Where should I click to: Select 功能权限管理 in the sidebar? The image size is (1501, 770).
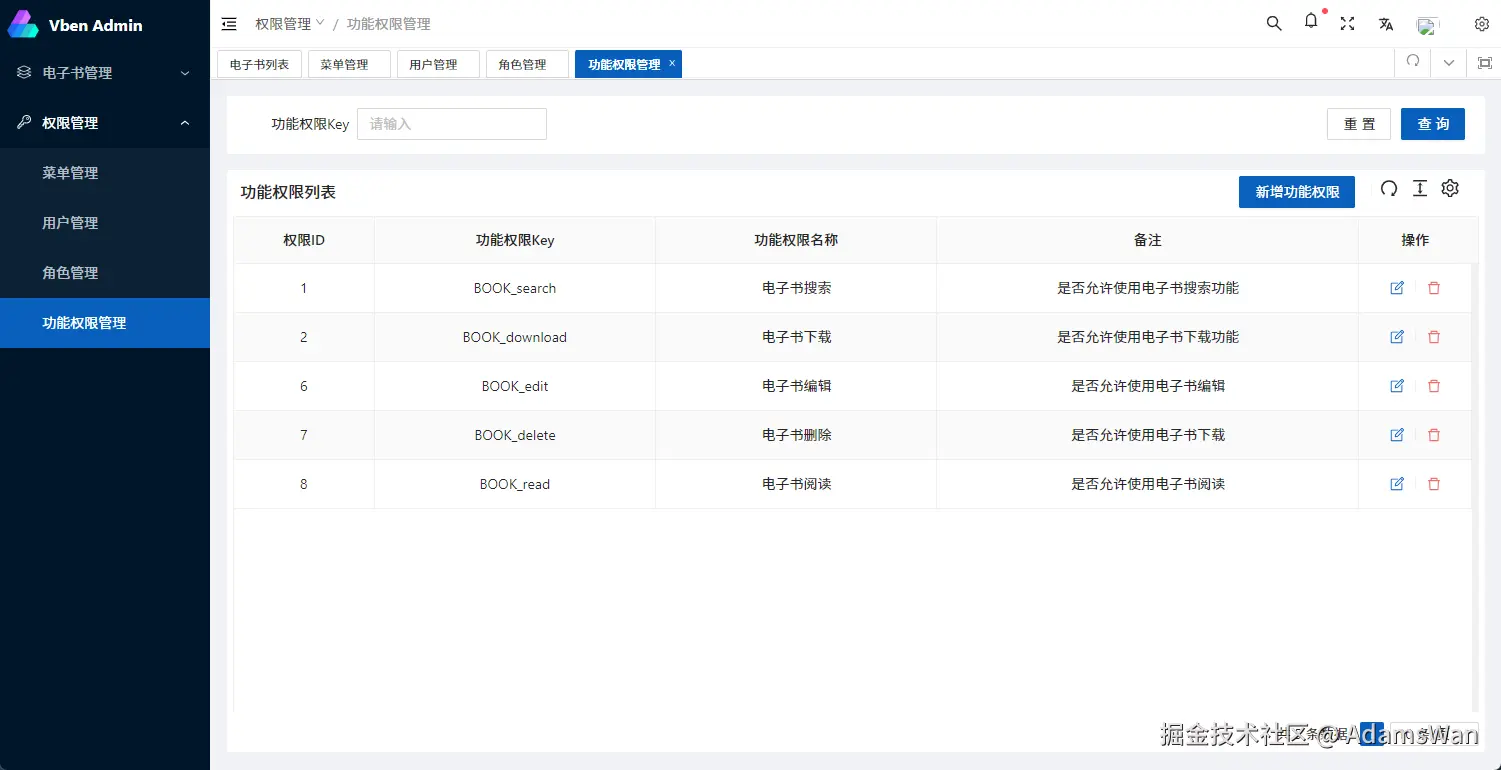click(x=105, y=323)
